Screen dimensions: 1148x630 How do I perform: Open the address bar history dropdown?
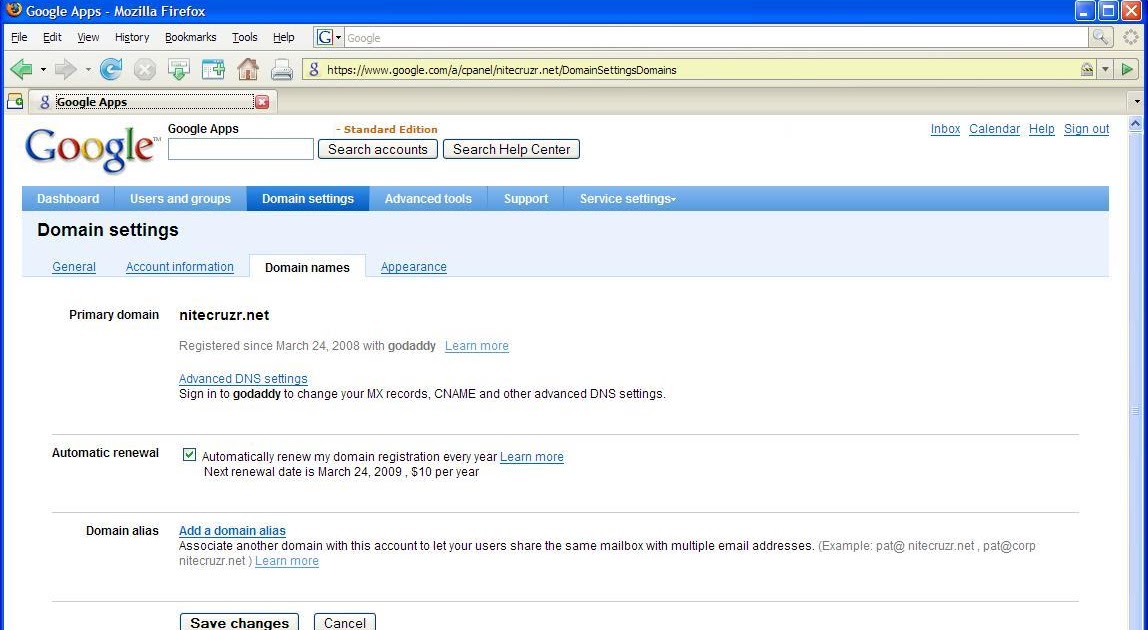pos(1106,70)
